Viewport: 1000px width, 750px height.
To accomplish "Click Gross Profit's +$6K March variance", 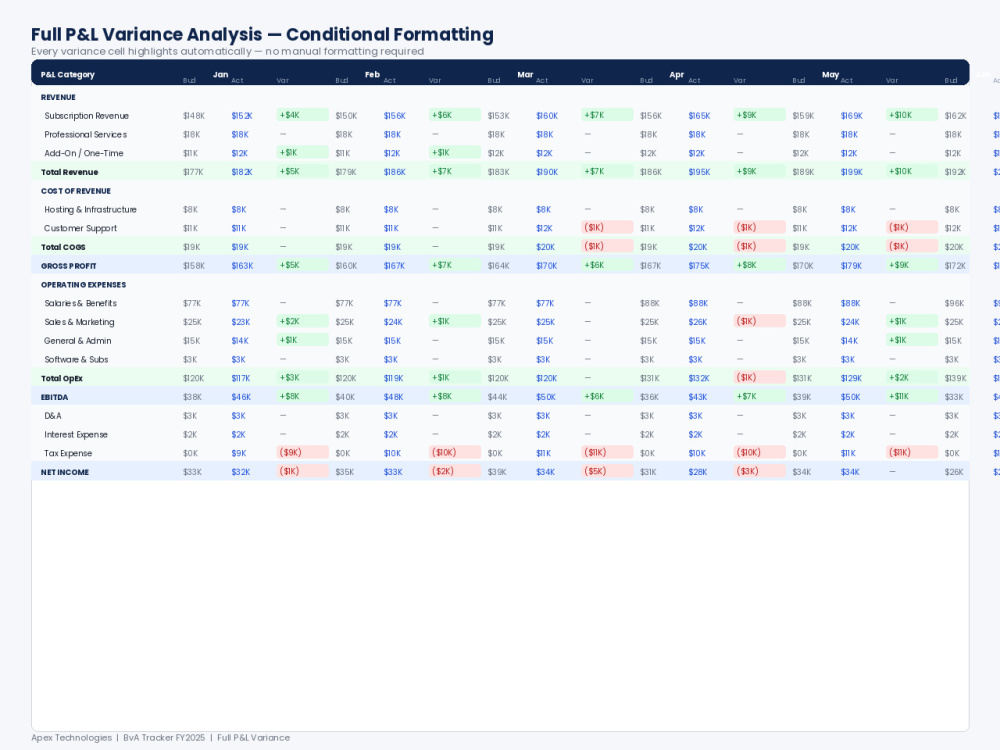I will 607,265.
